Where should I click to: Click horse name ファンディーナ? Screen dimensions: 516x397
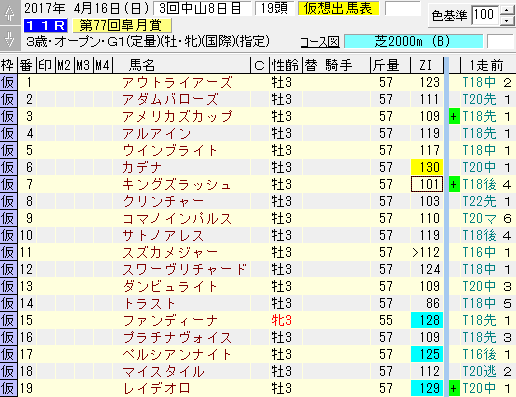(170, 321)
